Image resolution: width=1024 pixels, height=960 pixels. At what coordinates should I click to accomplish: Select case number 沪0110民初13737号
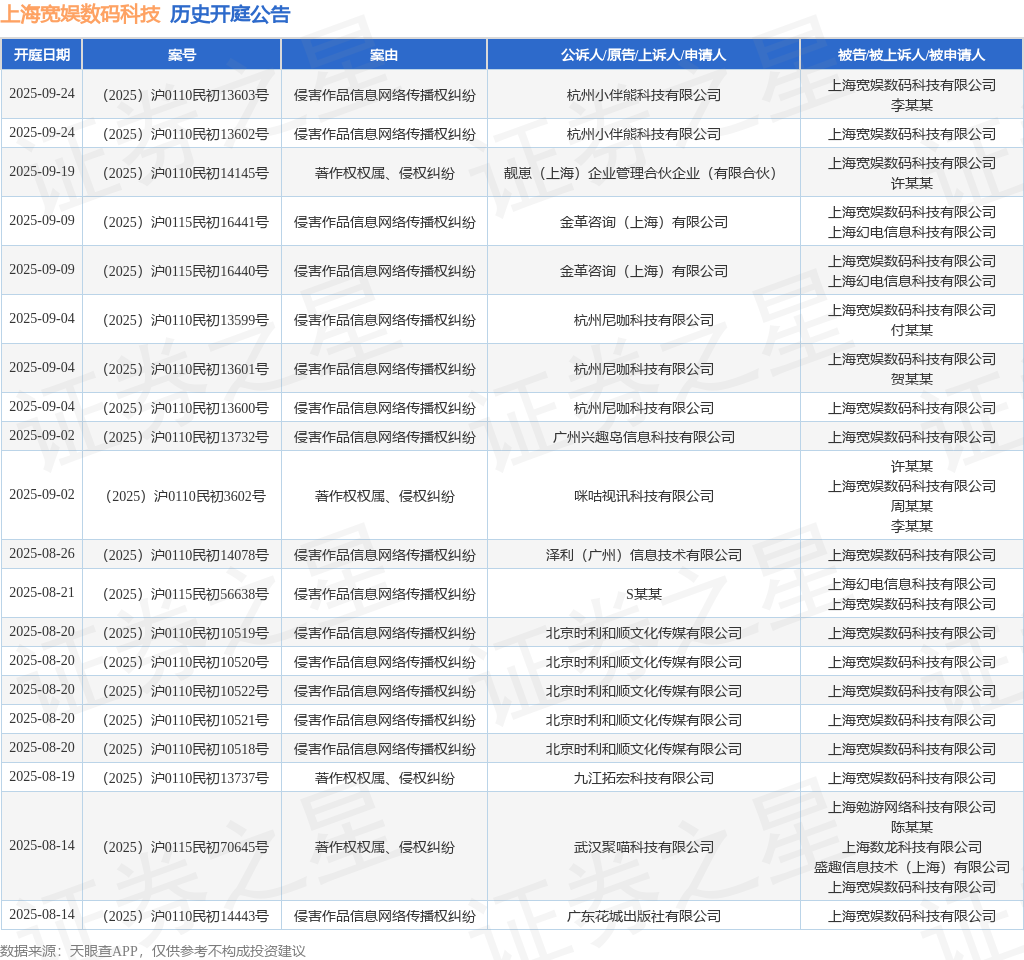pyautogui.click(x=185, y=778)
